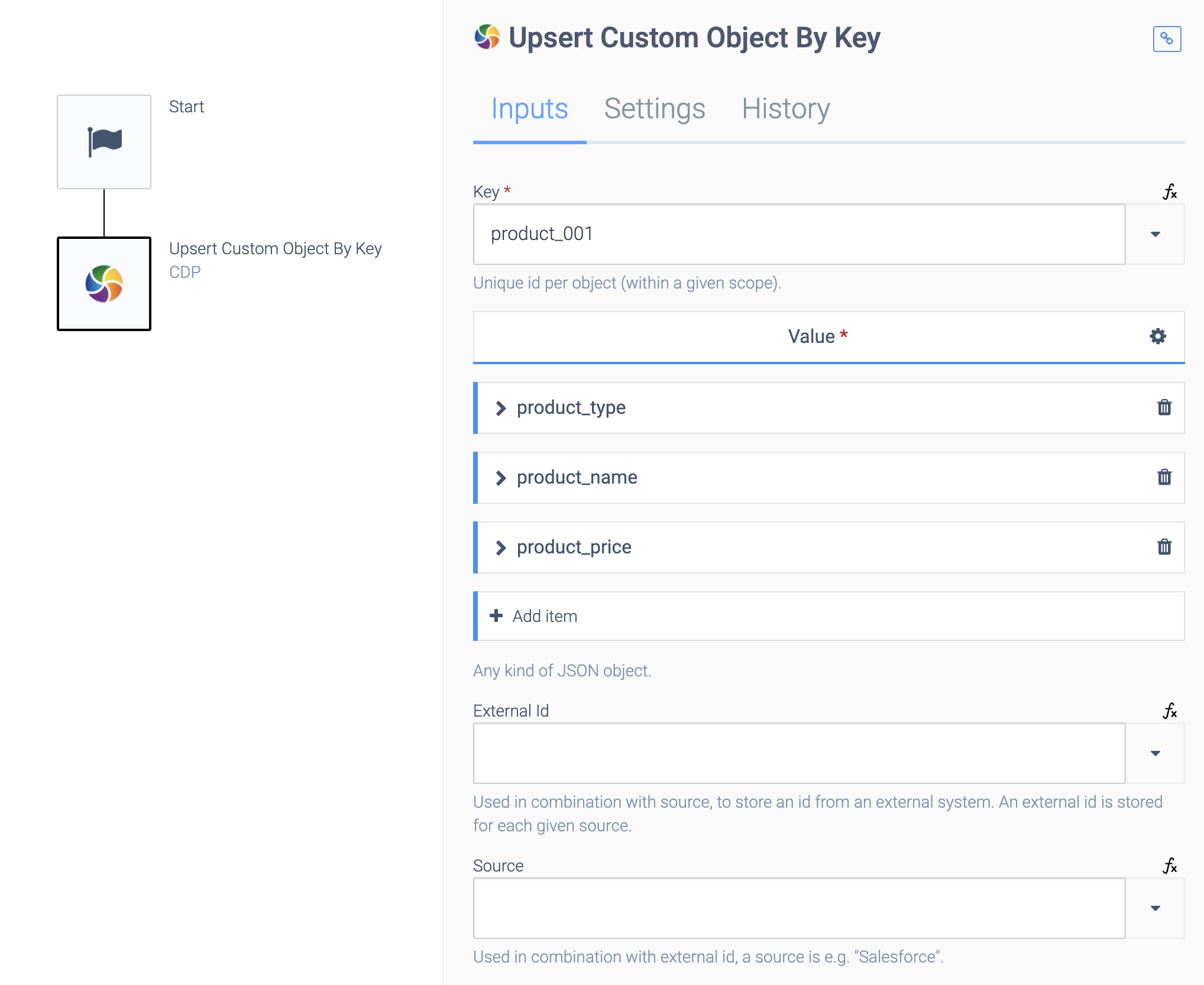Switch to the Settings tab

coord(655,108)
